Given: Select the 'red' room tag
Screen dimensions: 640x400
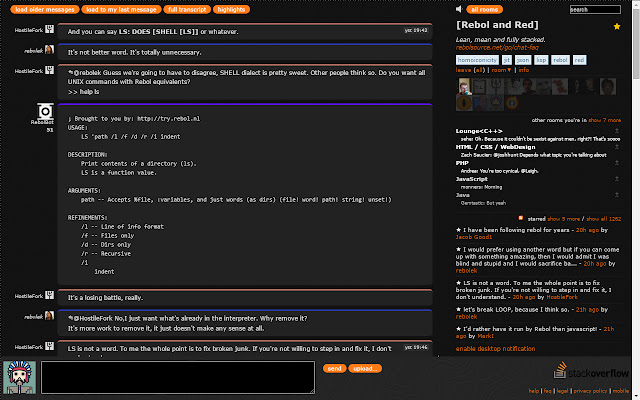Looking at the screenshot, I should pos(579,60).
